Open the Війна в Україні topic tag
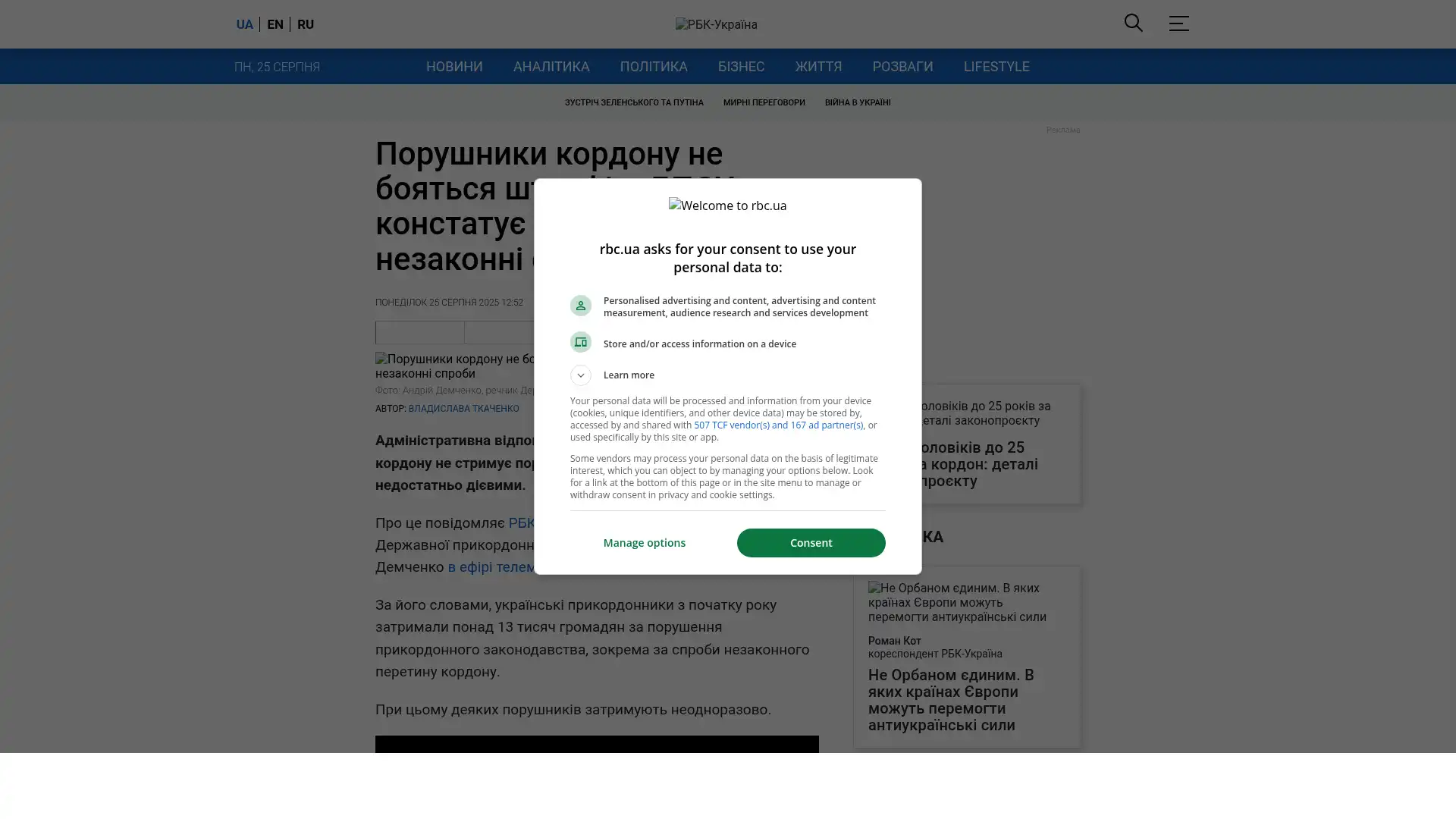This screenshot has height=819, width=1456. pyautogui.click(x=858, y=102)
